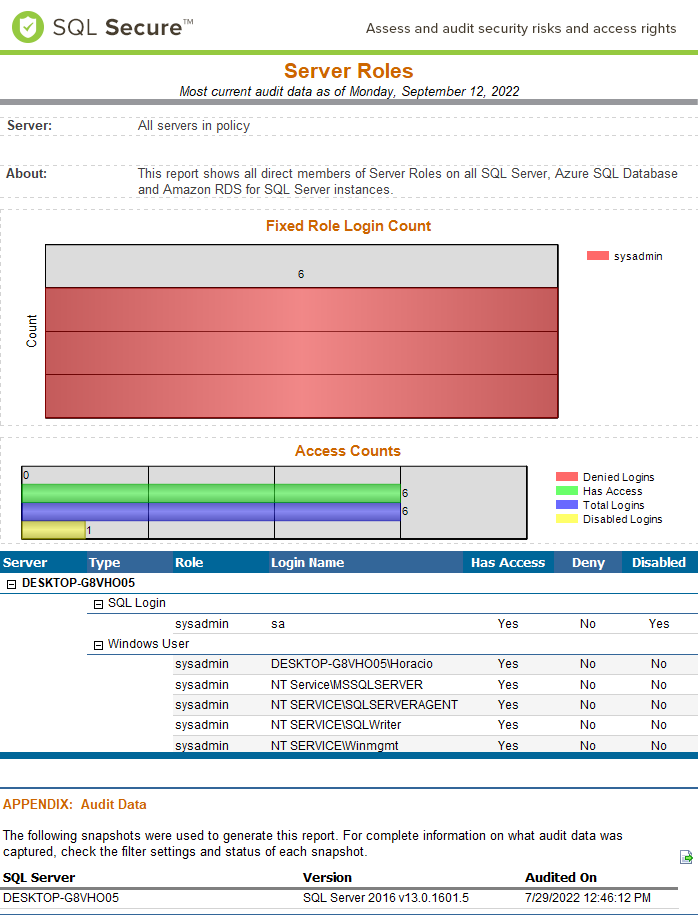Select the NT SERVICE\SQLWriter login name
698x915 pixels.
click(336, 725)
